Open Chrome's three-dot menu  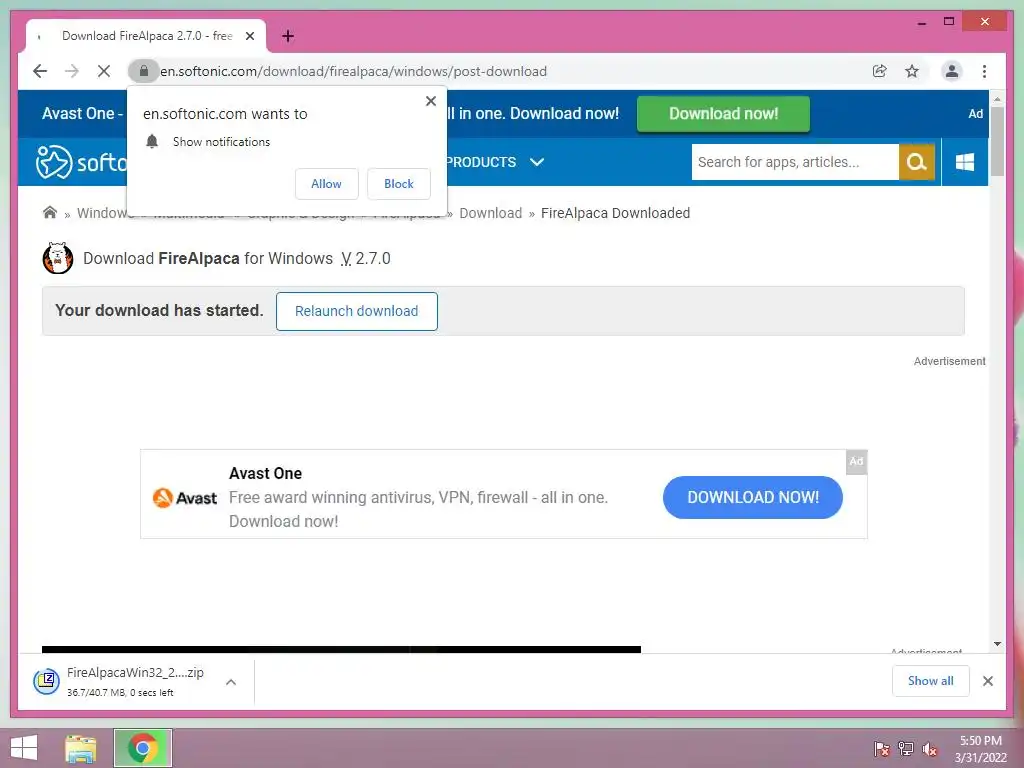984,71
